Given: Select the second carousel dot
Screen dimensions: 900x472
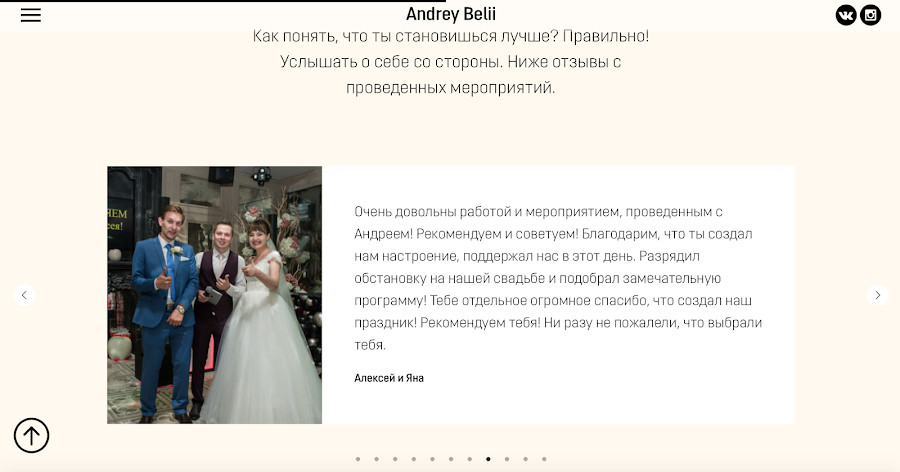Looking at the screenshot, I should 377,459.
